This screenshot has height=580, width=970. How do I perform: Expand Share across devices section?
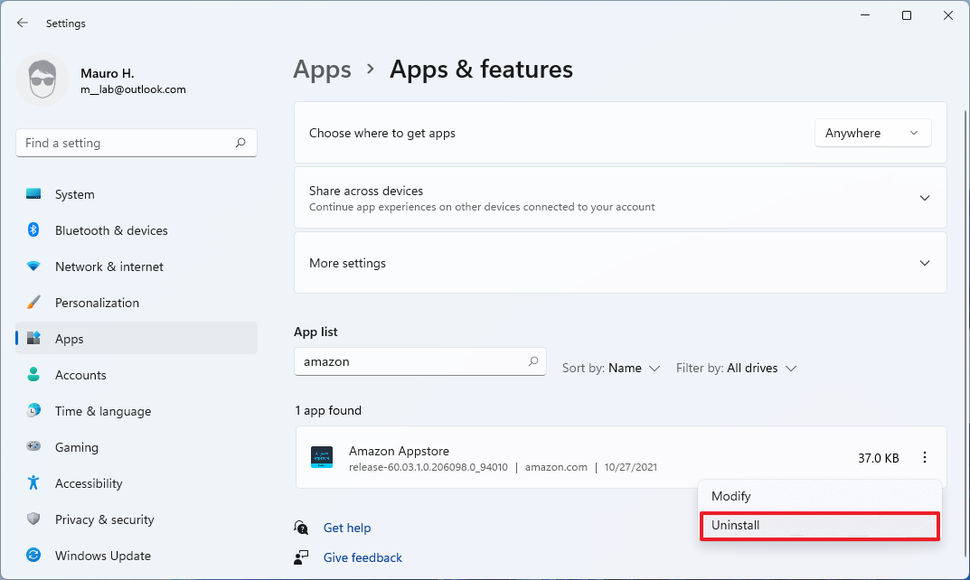point(924,197)
